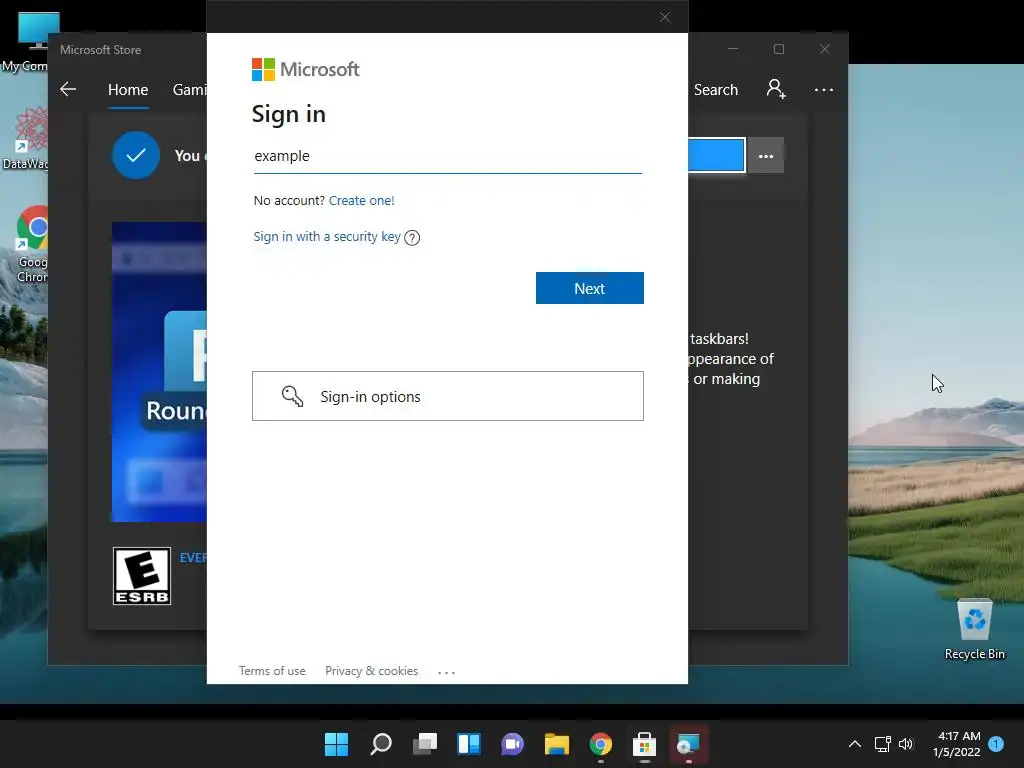Click the volume speaker icon in the tray
Screen dimensions: 1024x768
pos(906,744)
